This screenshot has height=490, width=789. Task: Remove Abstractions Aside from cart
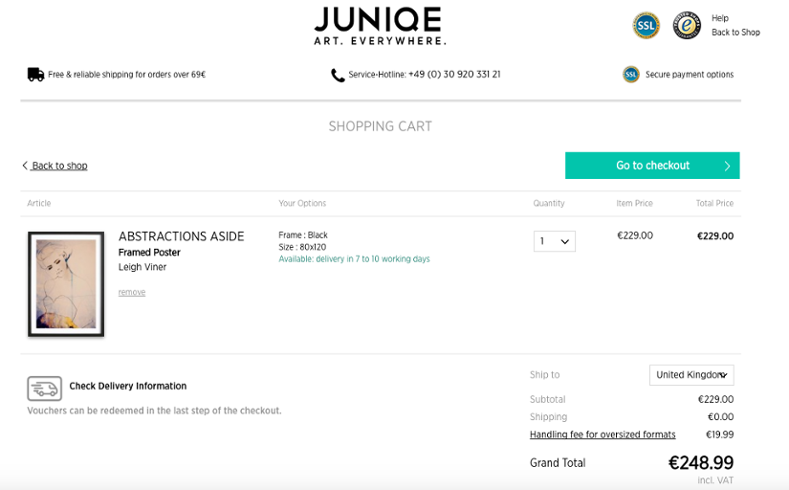click(x=132, y=292)
